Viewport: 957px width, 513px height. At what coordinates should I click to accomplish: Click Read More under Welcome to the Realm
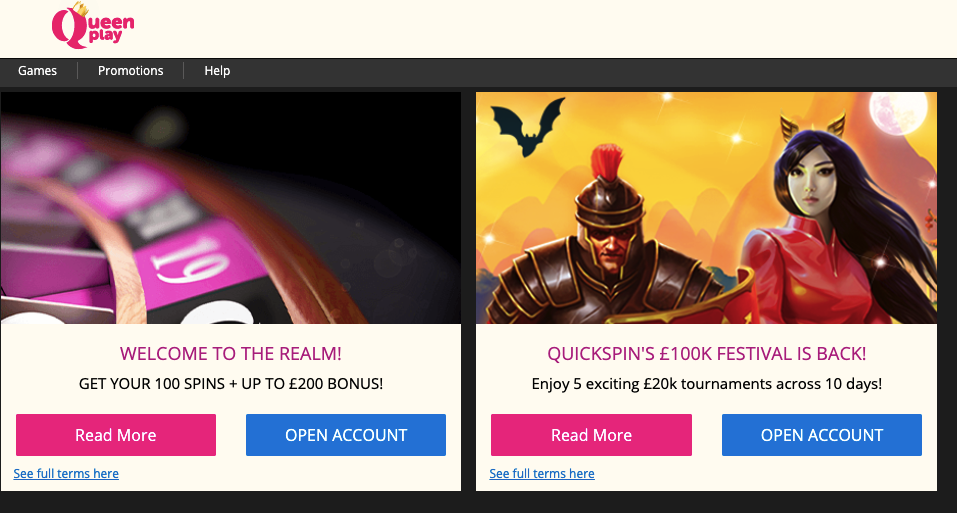116,435
